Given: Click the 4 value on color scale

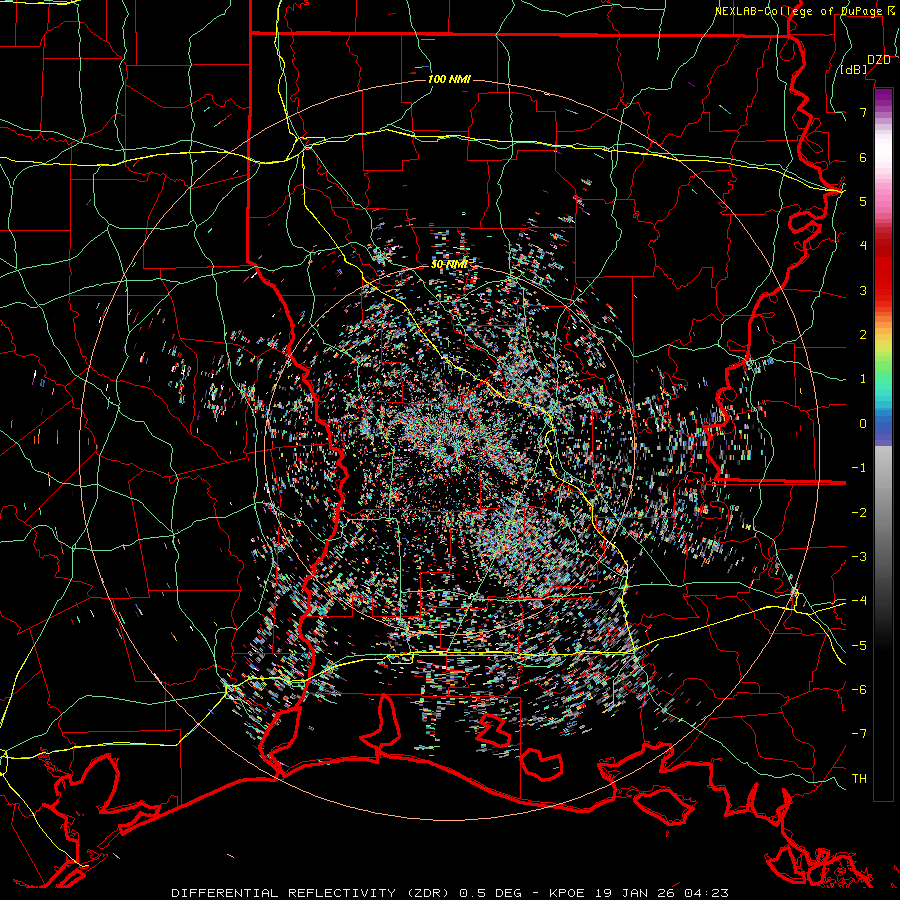Looking at the screenshot, I should (863, 246).
